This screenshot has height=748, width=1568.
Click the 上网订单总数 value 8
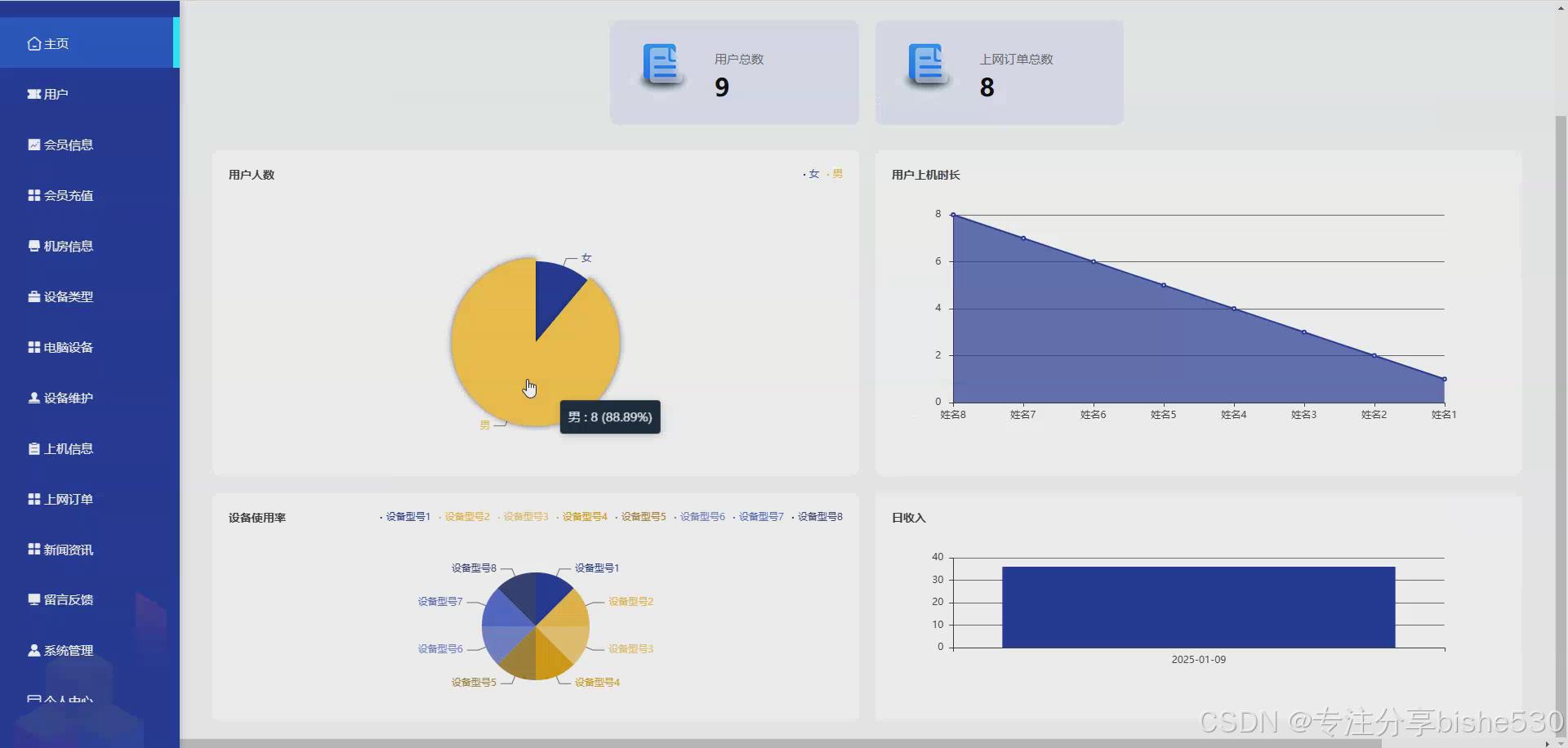[987, 87]
